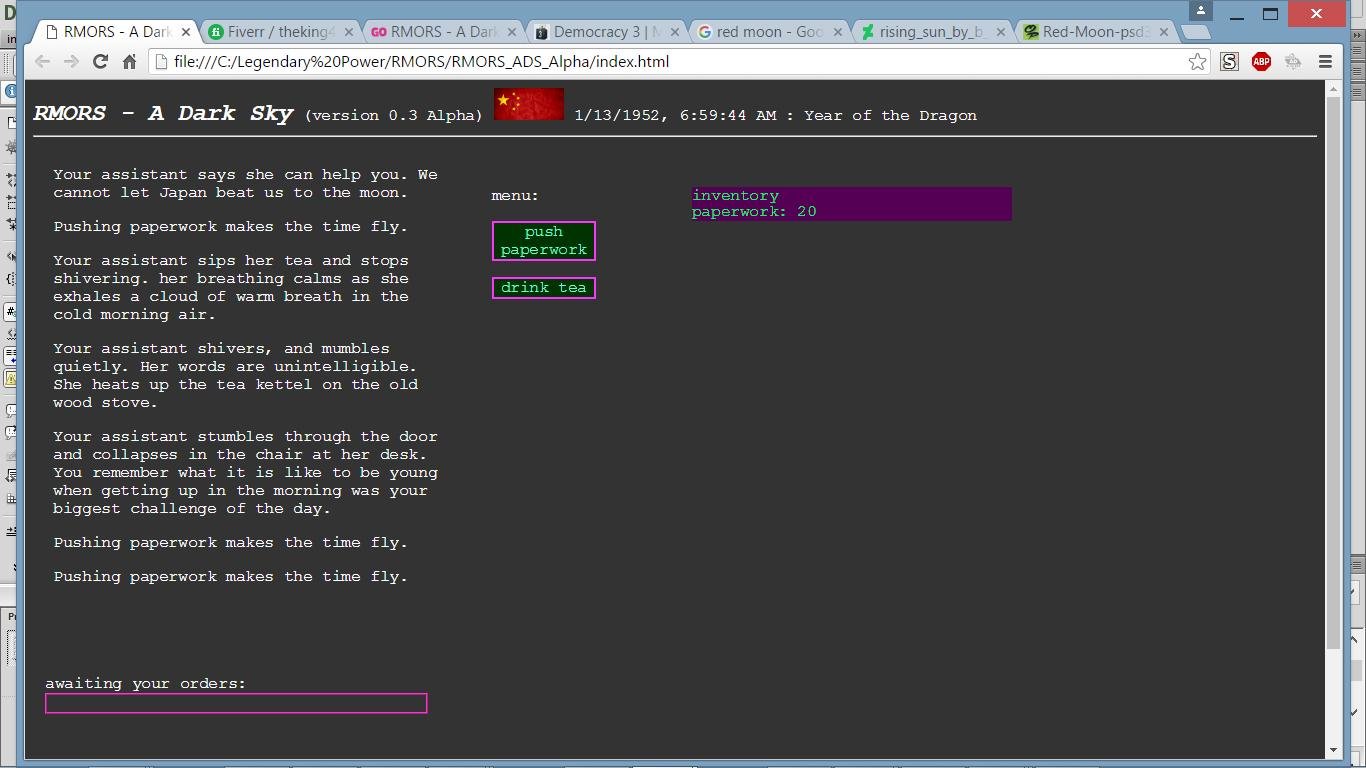Open a new tab with the blank tab button
The width and height of the screenshot is (1366, 768).
pyautogui.click(x=1195, y=31)
